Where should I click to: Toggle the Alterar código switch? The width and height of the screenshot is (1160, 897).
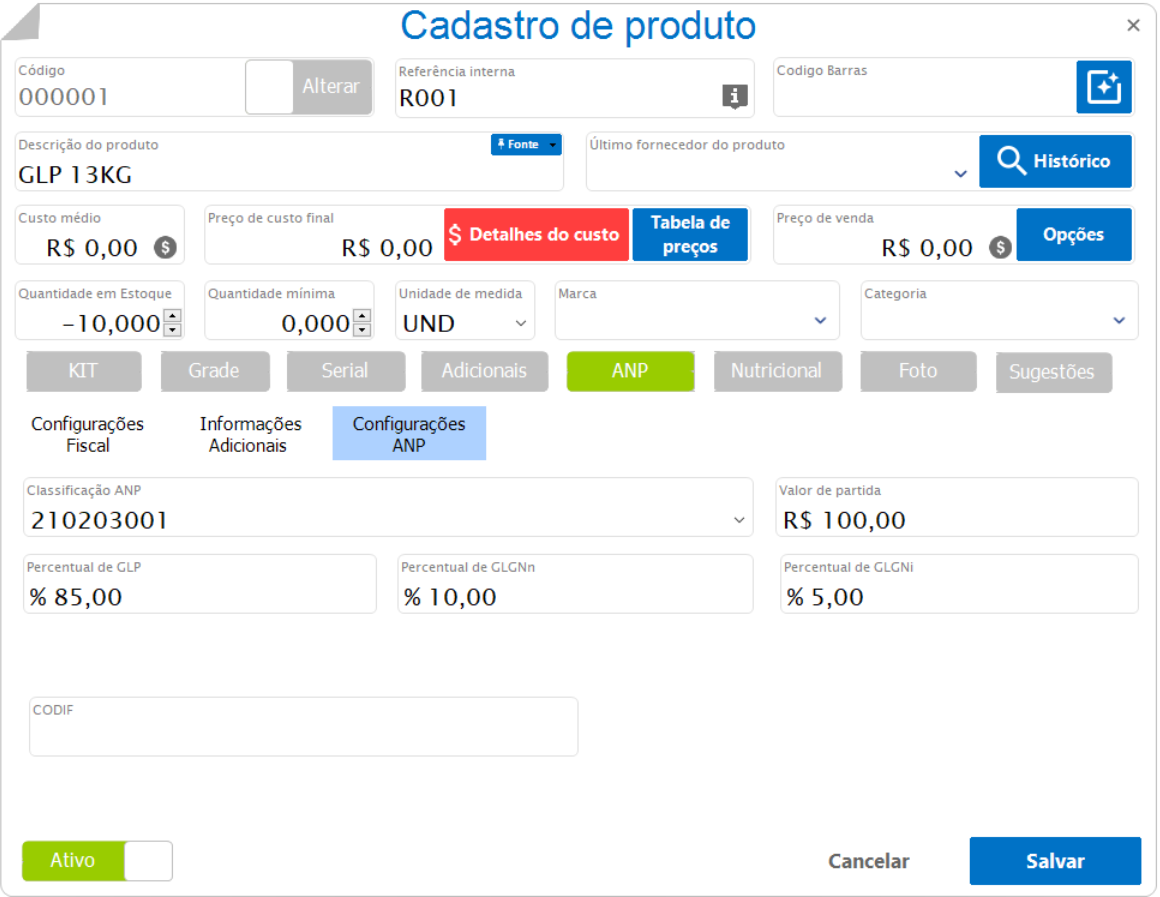309,87
